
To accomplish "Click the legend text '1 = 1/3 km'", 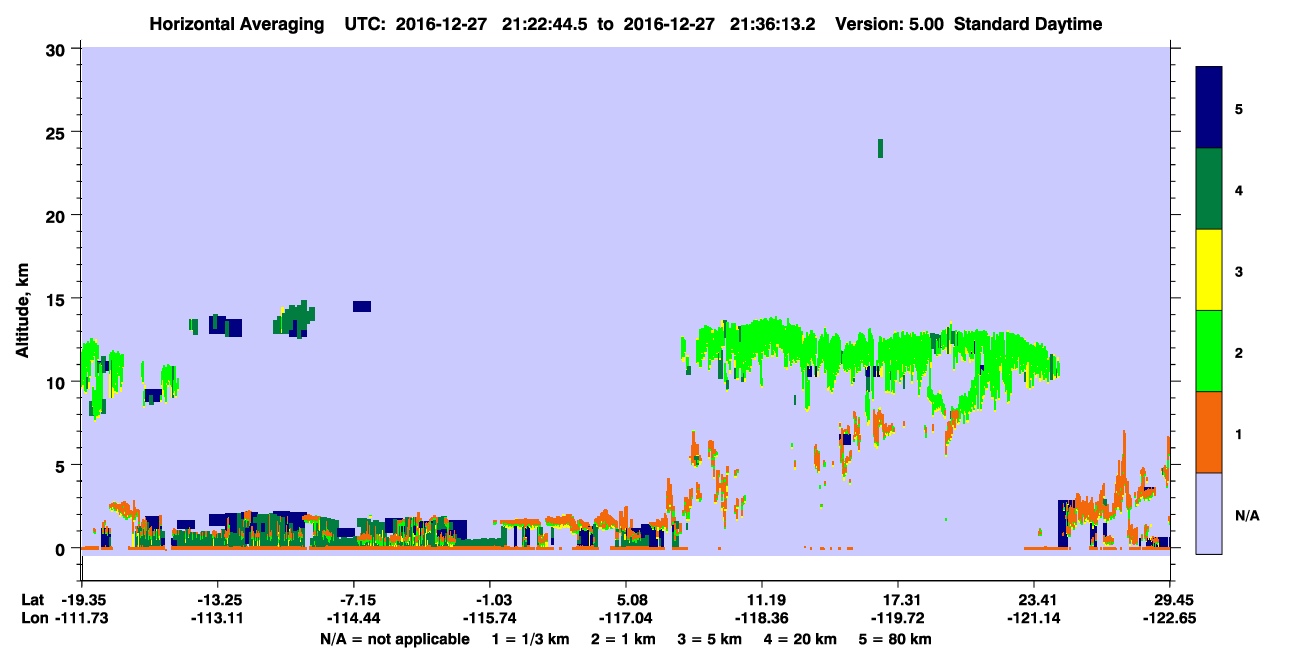I will [x=531, y=639].
